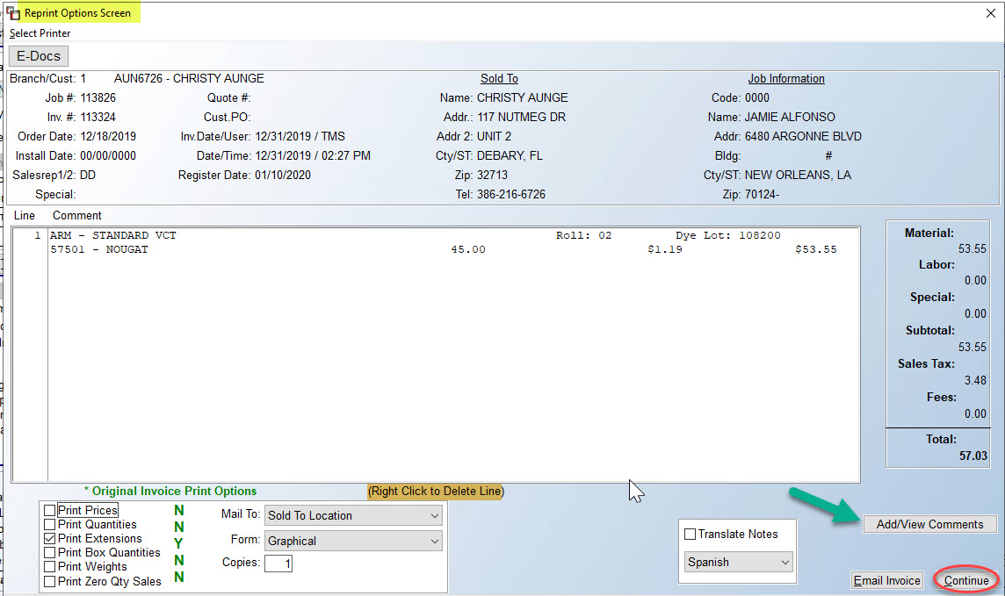The height and width of the screenshot is (596, 1005).
Task: Open the Form dropdown showing Graphical
Action: click(x=353, y=542)
